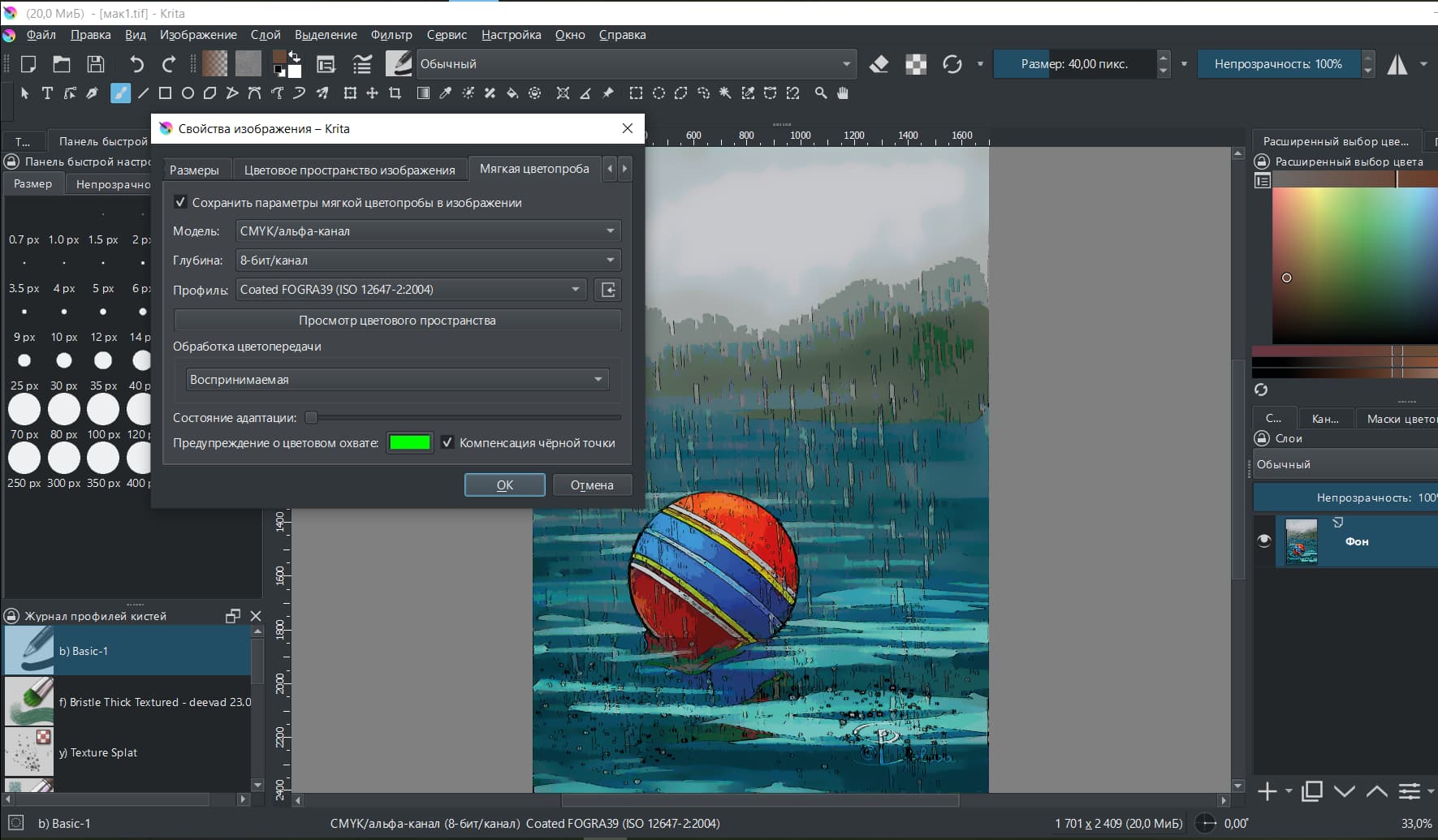Toggle black point compensation checkbox

click(447, 443)
